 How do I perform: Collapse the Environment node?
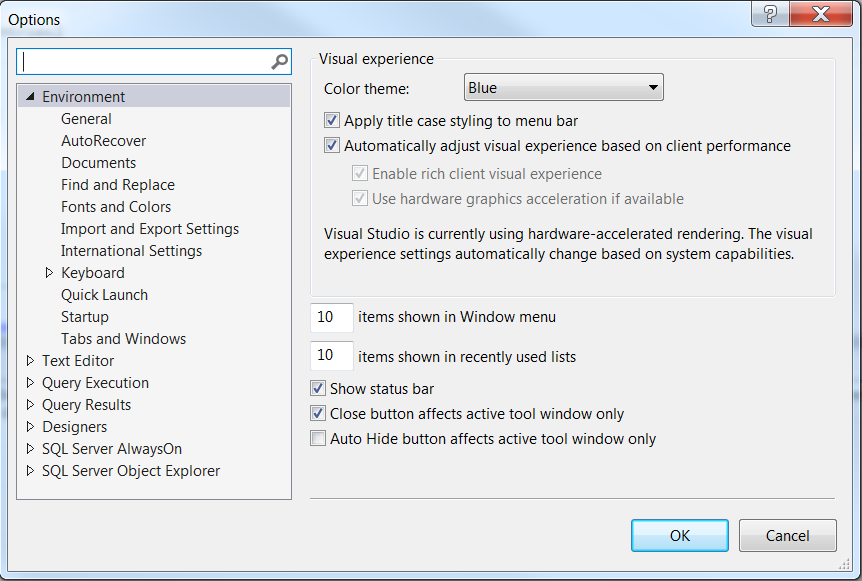(x=33, y=96)
